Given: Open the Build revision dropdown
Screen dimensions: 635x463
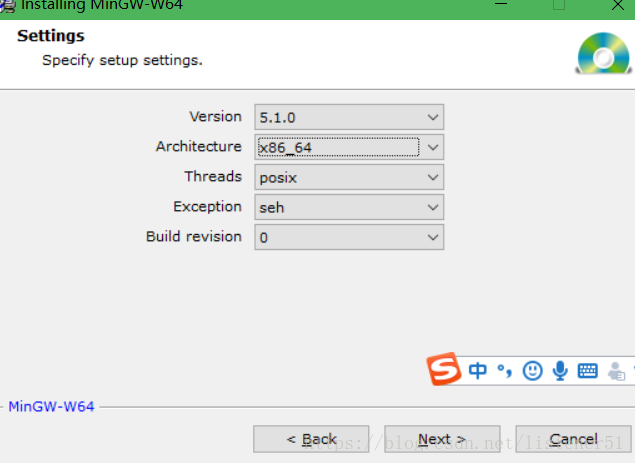Looking at the screenshot, I should click(349, 237).
